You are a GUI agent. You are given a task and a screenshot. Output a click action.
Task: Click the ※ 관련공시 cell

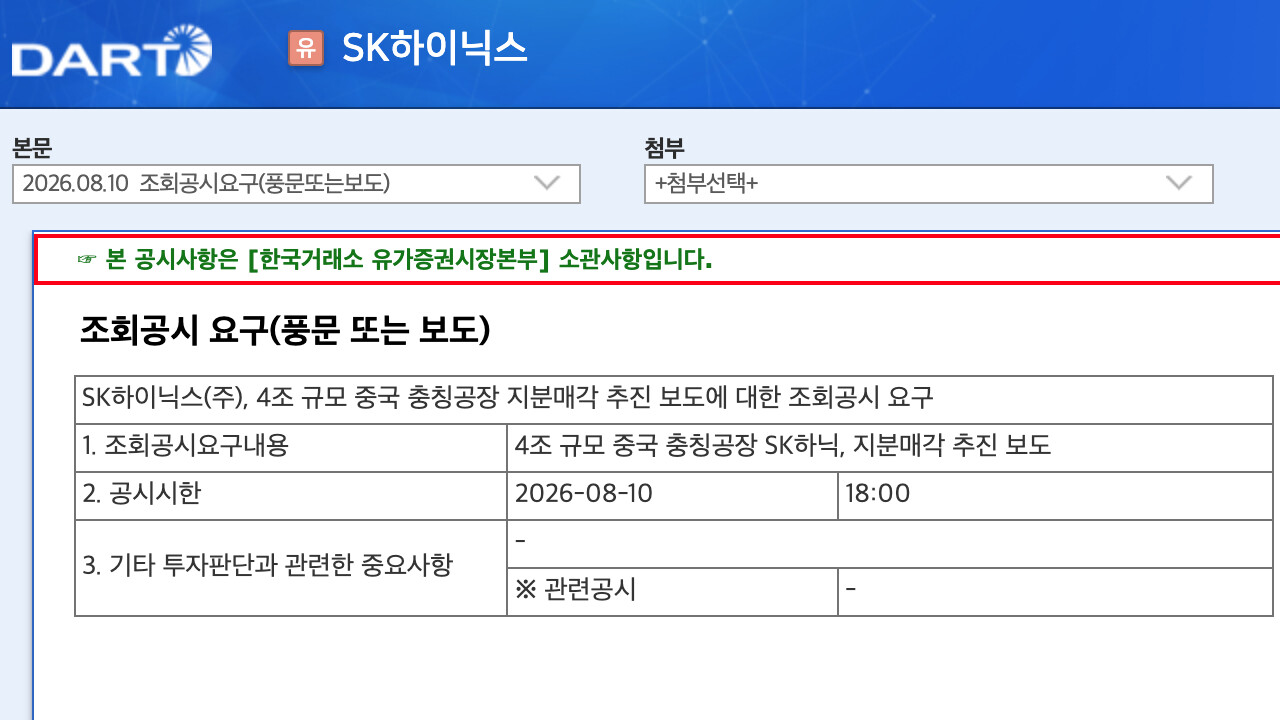pos(672,592)
